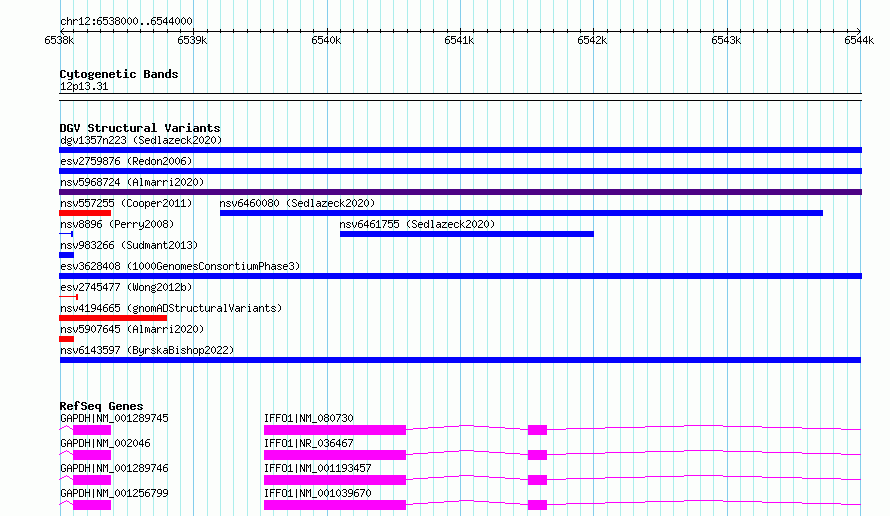
Task: Click the blue esv3628408 variant bar
Action: pyautogui.click(x=460, y=276)
